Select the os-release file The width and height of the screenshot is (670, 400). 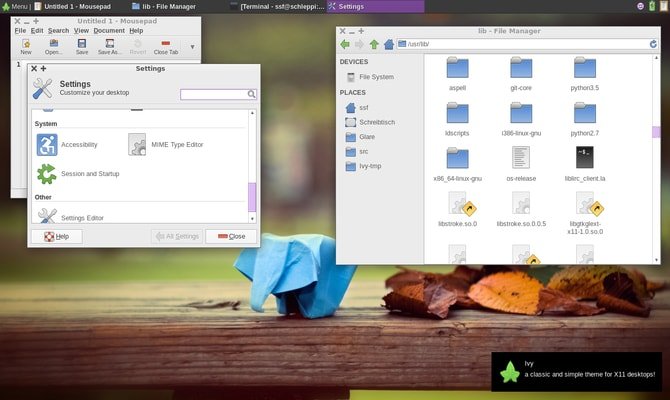(521, 164)
